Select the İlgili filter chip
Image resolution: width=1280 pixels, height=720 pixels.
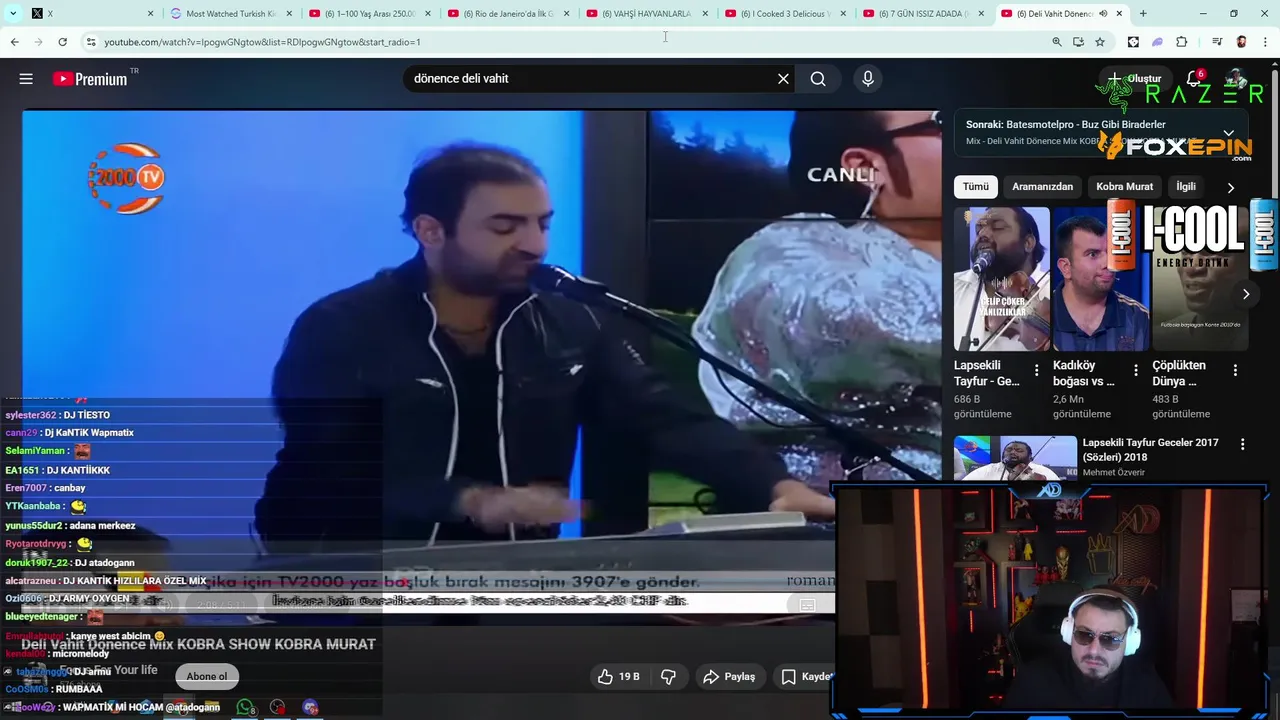pyautogui.click(x=1186, y=187)
